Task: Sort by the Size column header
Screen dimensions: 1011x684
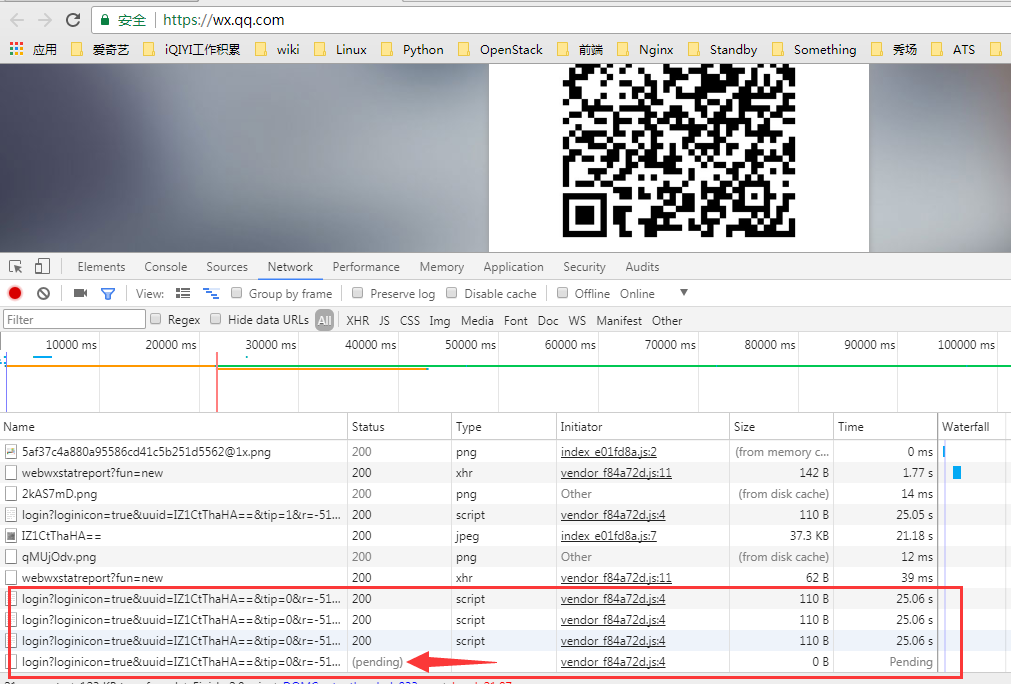Action: tap(781, 427)
